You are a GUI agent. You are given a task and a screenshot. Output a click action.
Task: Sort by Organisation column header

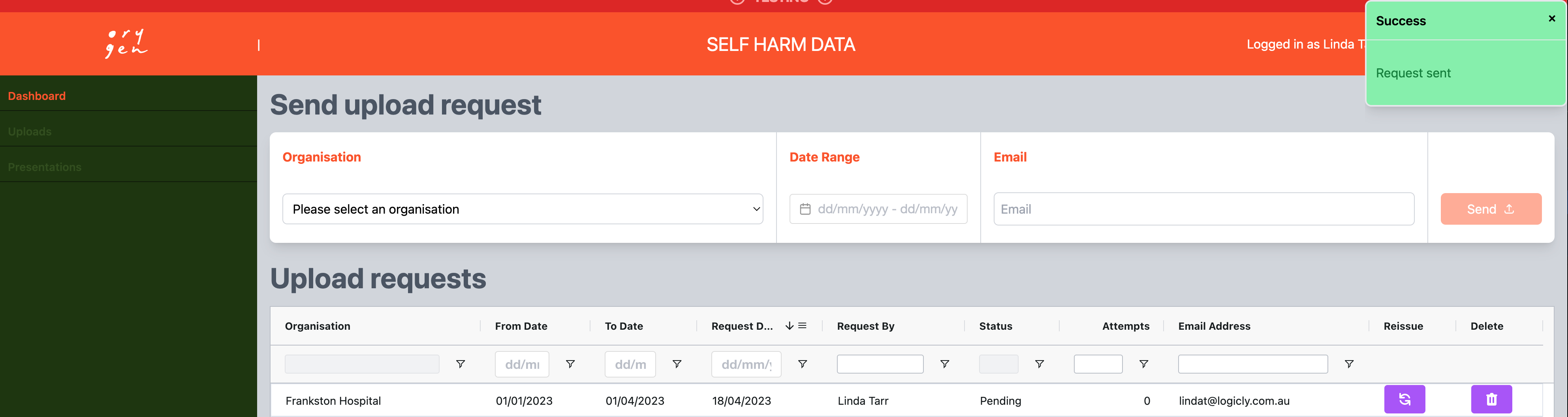click(x=317, y=326)
